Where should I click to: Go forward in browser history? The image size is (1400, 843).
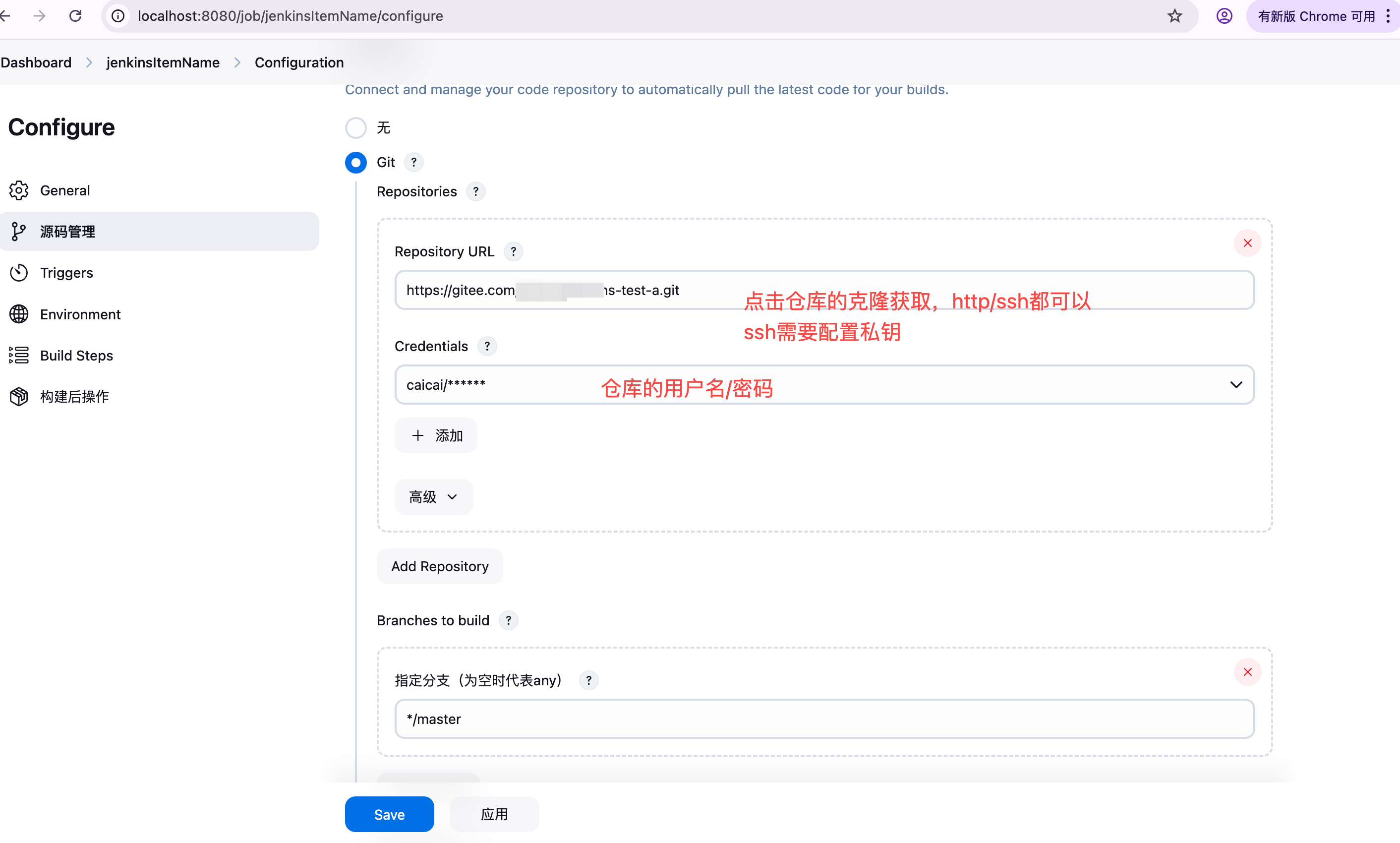tap(39, 16)
